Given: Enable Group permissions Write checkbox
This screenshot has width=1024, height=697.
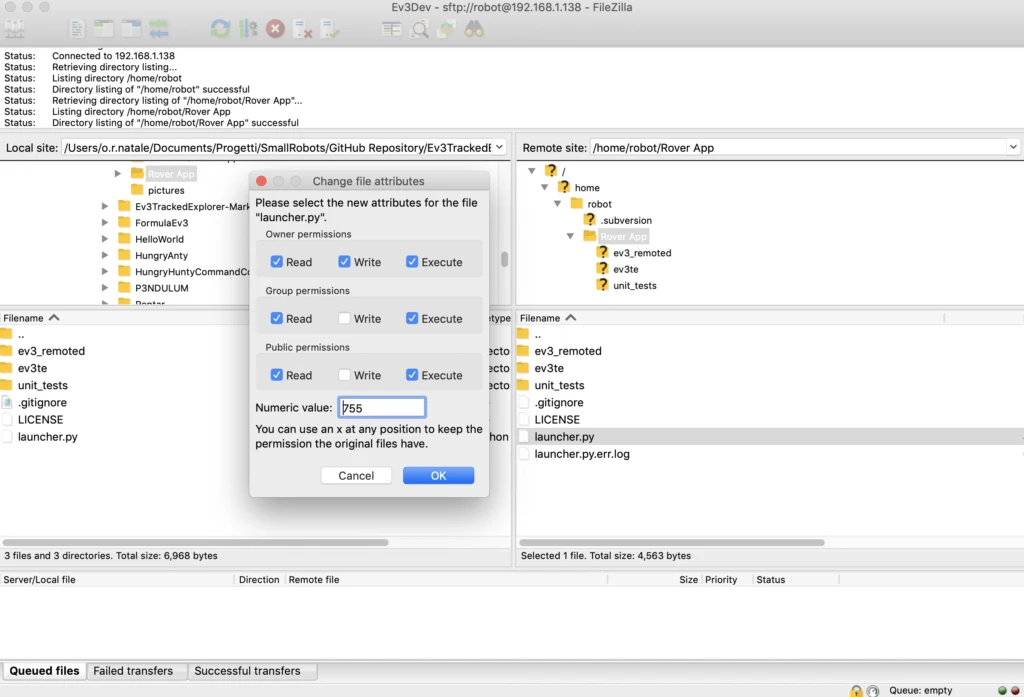Looking at the screenshot, I should click(x=344, y=319).
